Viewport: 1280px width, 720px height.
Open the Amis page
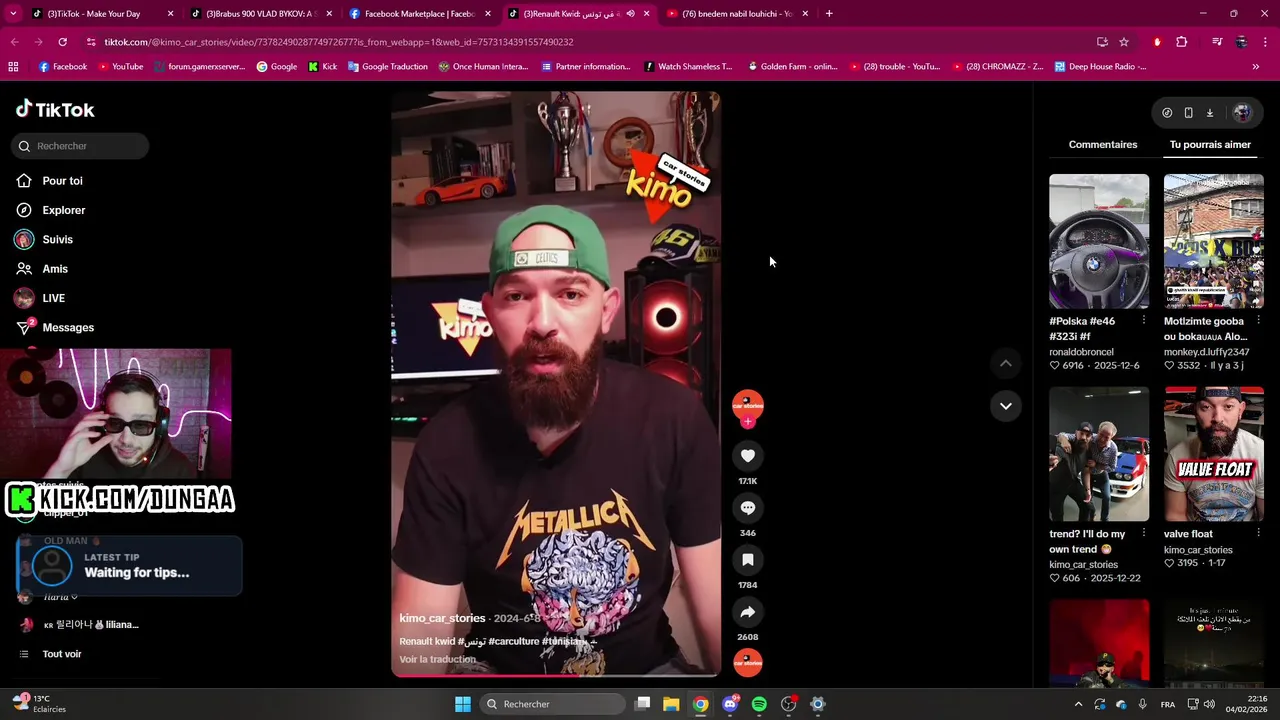click(55, 269)
